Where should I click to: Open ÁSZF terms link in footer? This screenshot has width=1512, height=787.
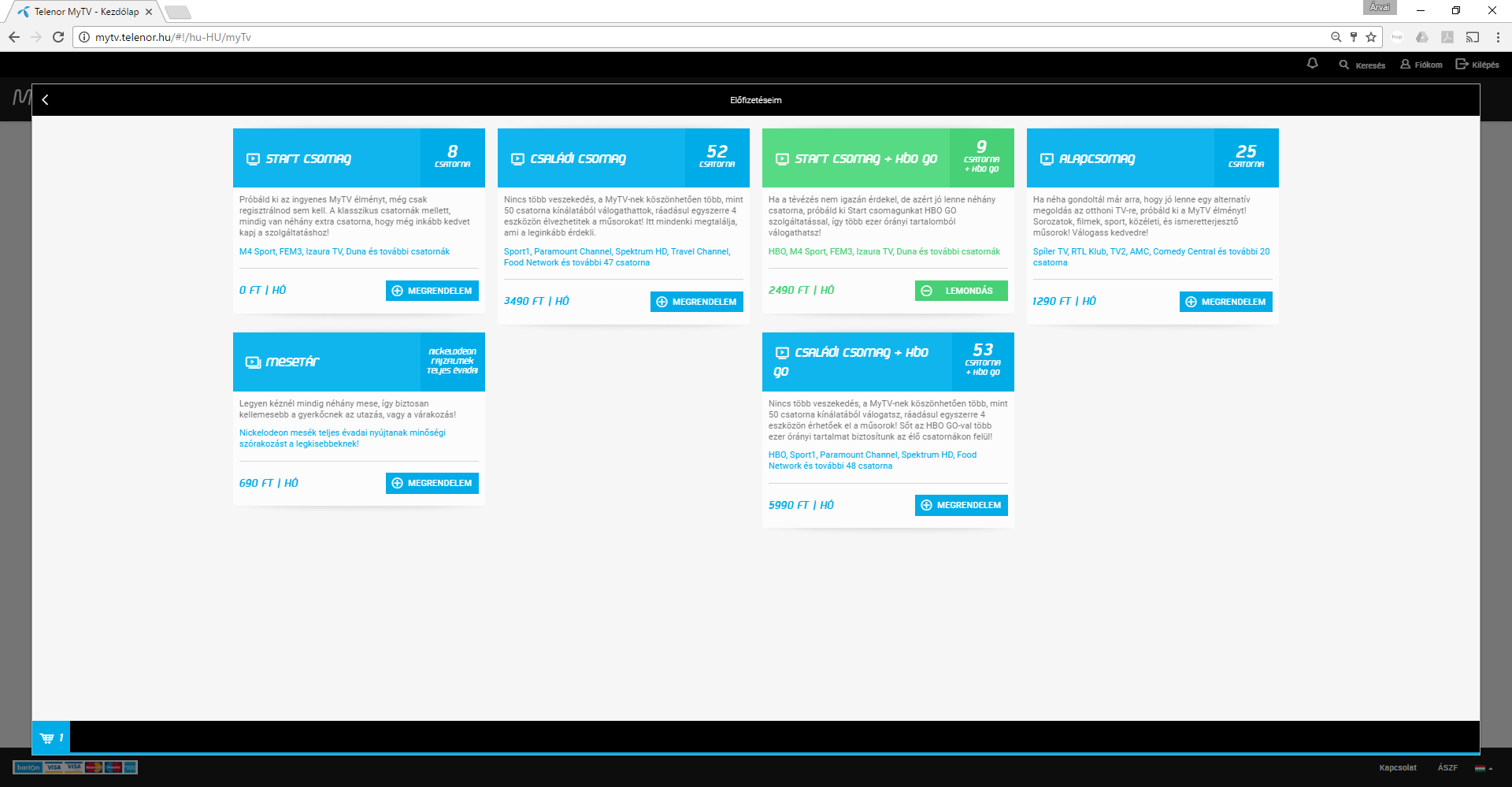pyautogui.click(x=1447, y=768)
